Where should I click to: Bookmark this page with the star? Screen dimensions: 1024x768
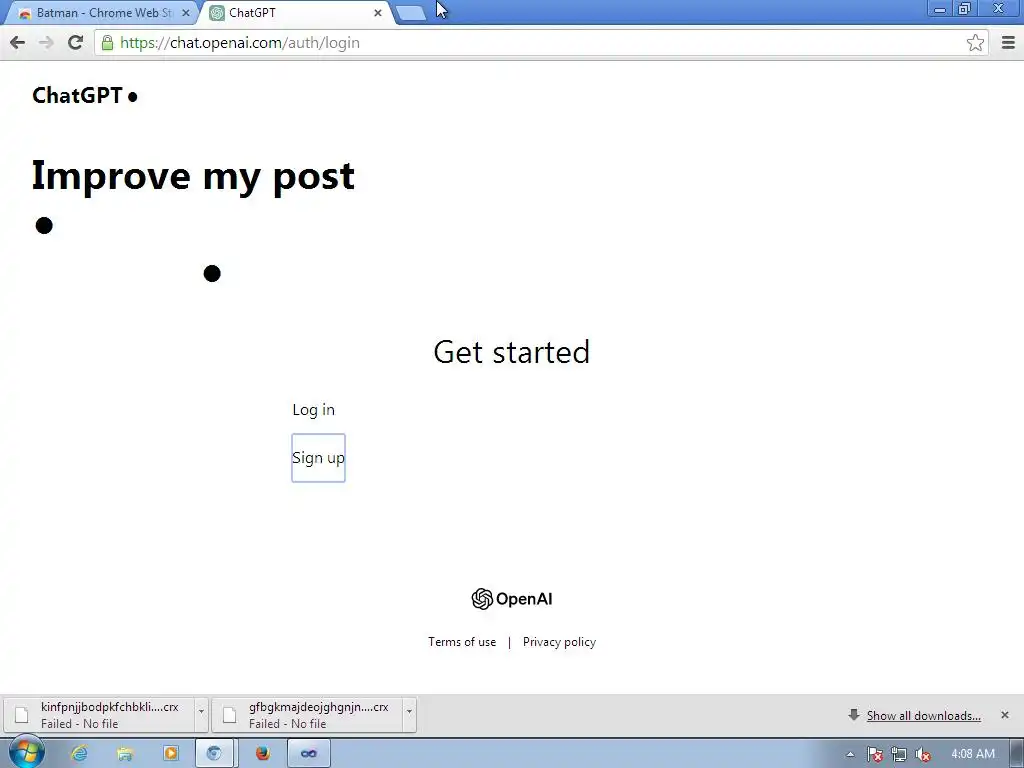[x=975, y=43]
